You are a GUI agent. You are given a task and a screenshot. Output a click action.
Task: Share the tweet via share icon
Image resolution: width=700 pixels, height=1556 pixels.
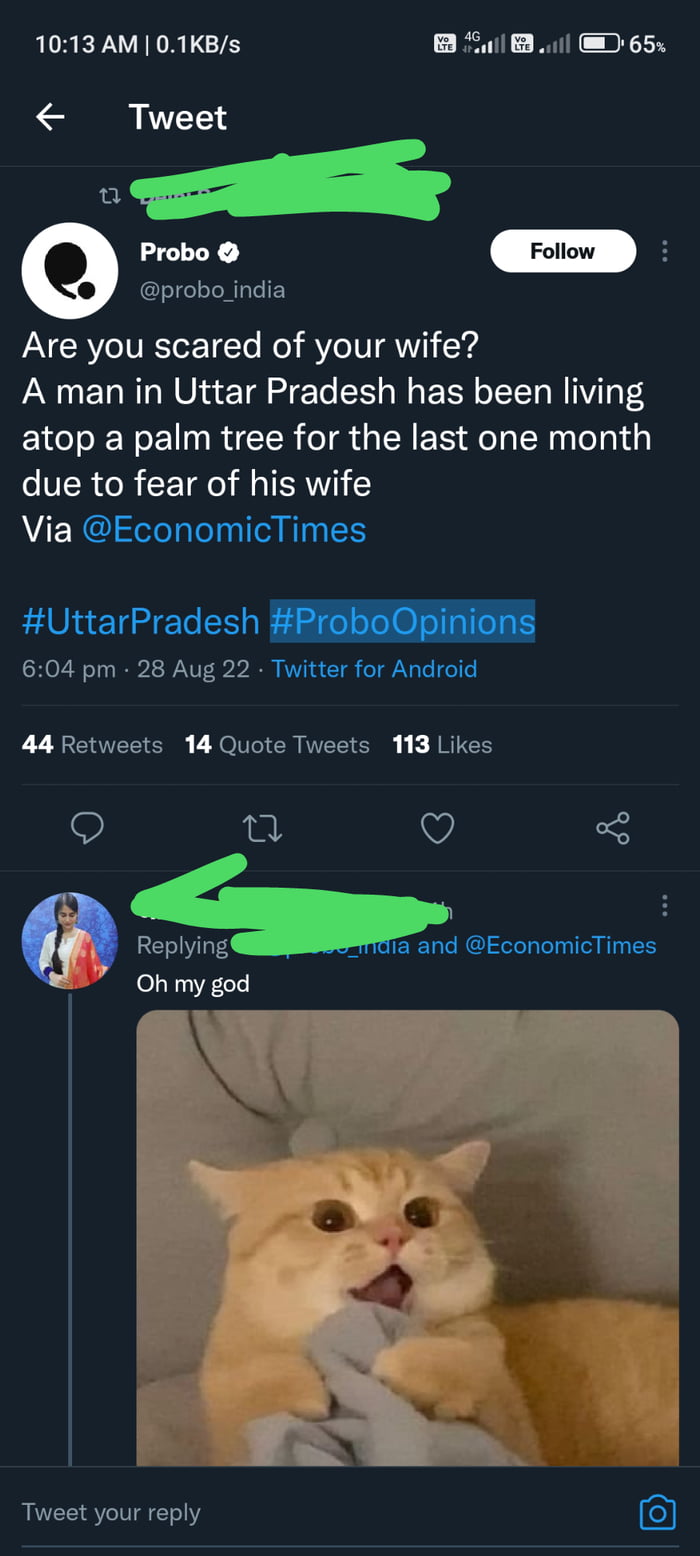point(612,827)
